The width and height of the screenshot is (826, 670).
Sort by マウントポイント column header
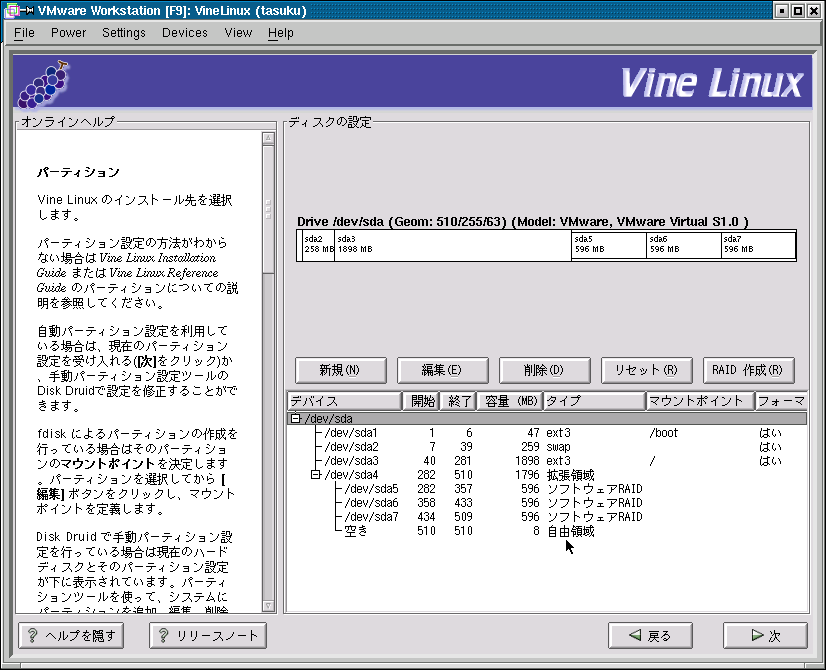coord(698,401)
